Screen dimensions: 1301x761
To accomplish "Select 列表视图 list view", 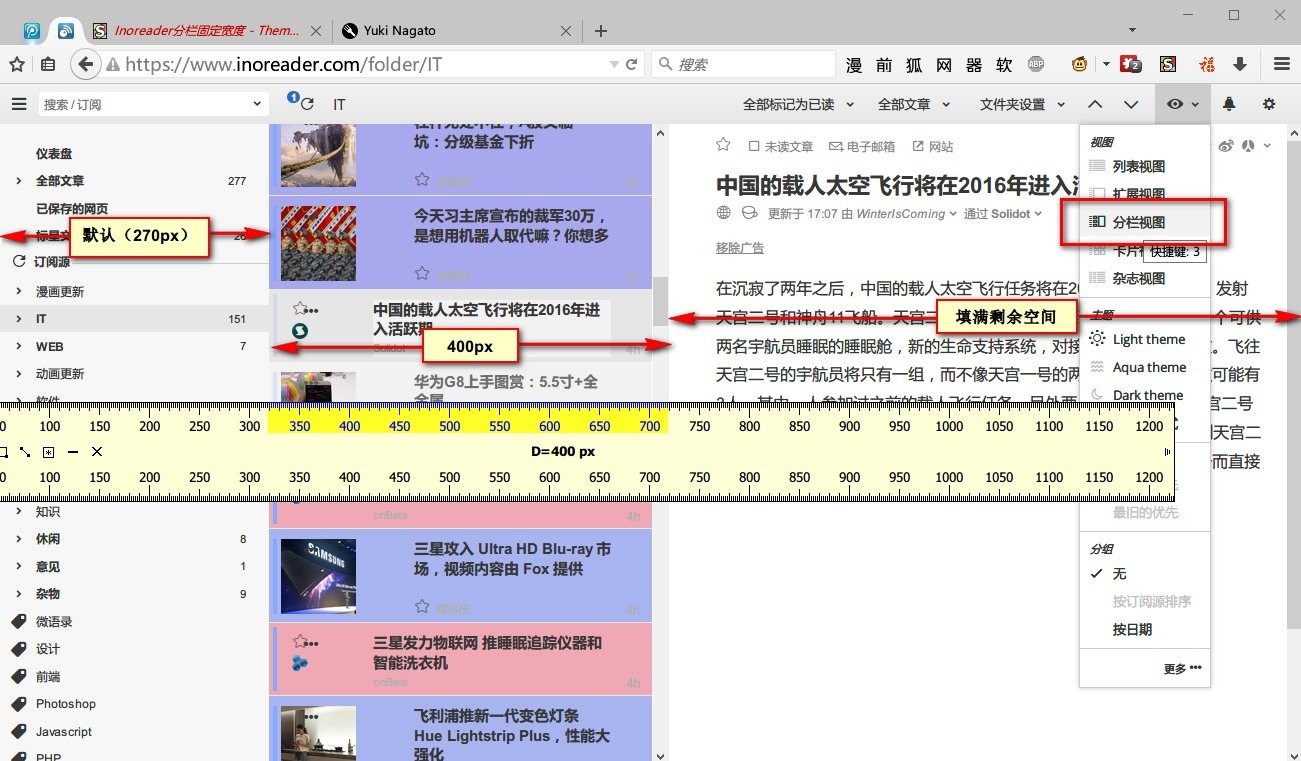I will click(1138, 167).
